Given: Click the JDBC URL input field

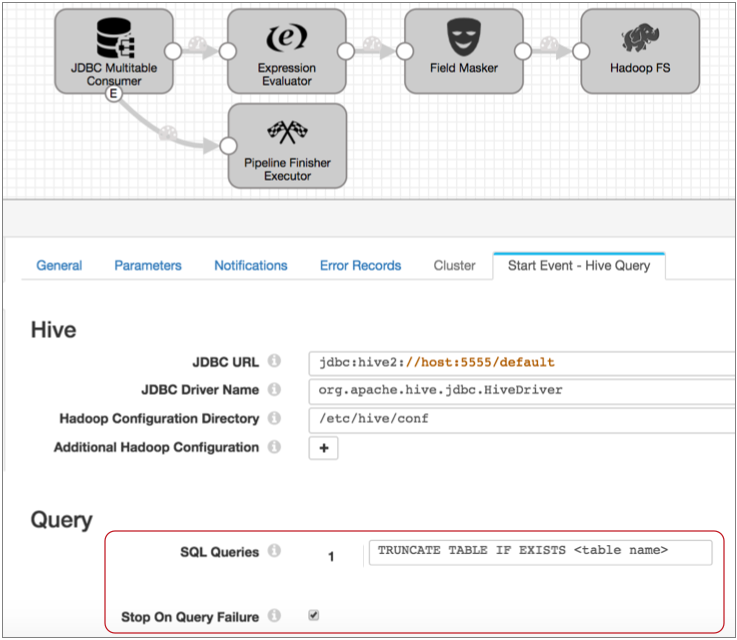Looking at the screenshot, I should pyautogui.click(x=520, y=362).
